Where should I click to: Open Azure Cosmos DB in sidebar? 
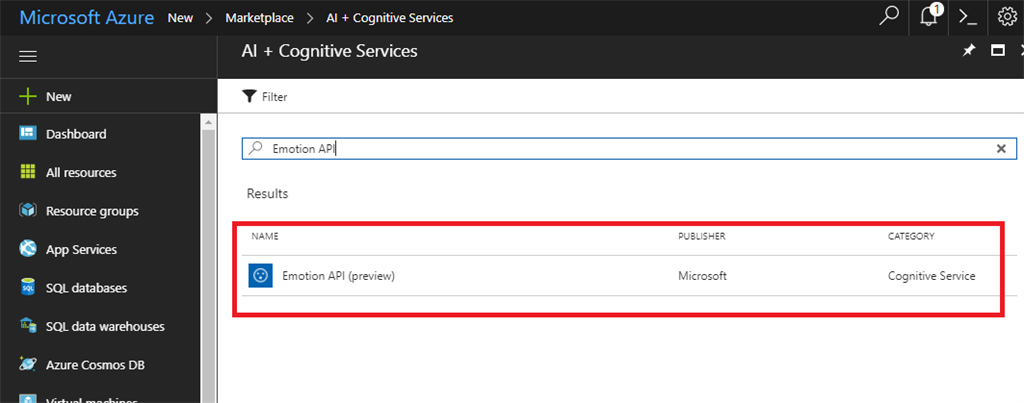(95, 365)
